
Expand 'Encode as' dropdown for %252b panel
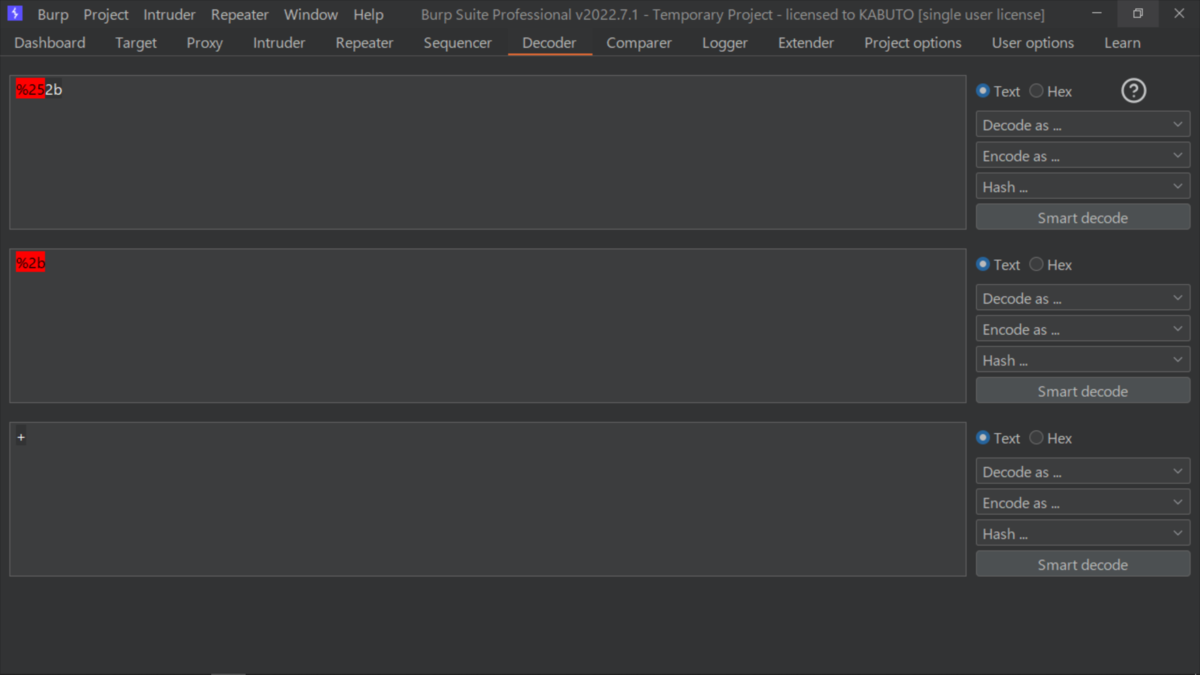(x=1083, y=156)
